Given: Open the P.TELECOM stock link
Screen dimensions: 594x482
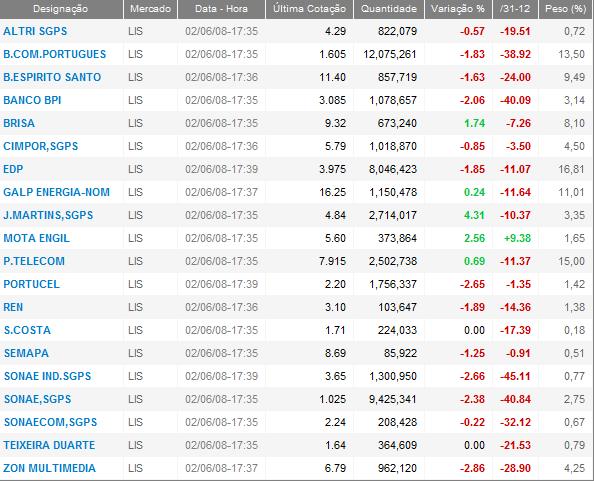Looking at the screenshot, I should 34,261.
